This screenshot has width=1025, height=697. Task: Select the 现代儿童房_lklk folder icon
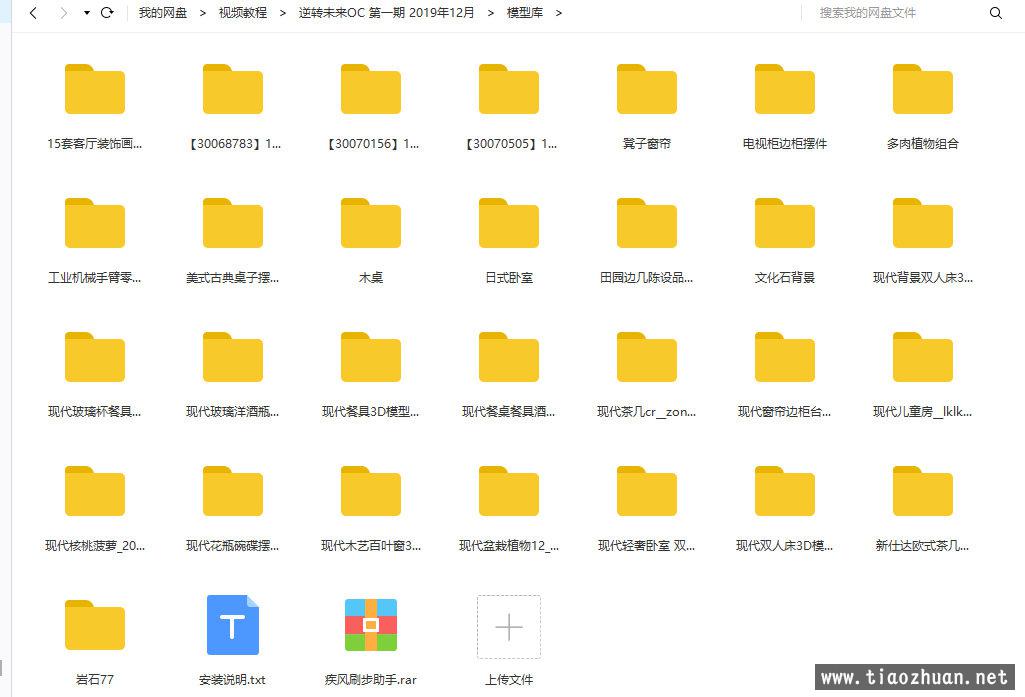tap(922, 357)
